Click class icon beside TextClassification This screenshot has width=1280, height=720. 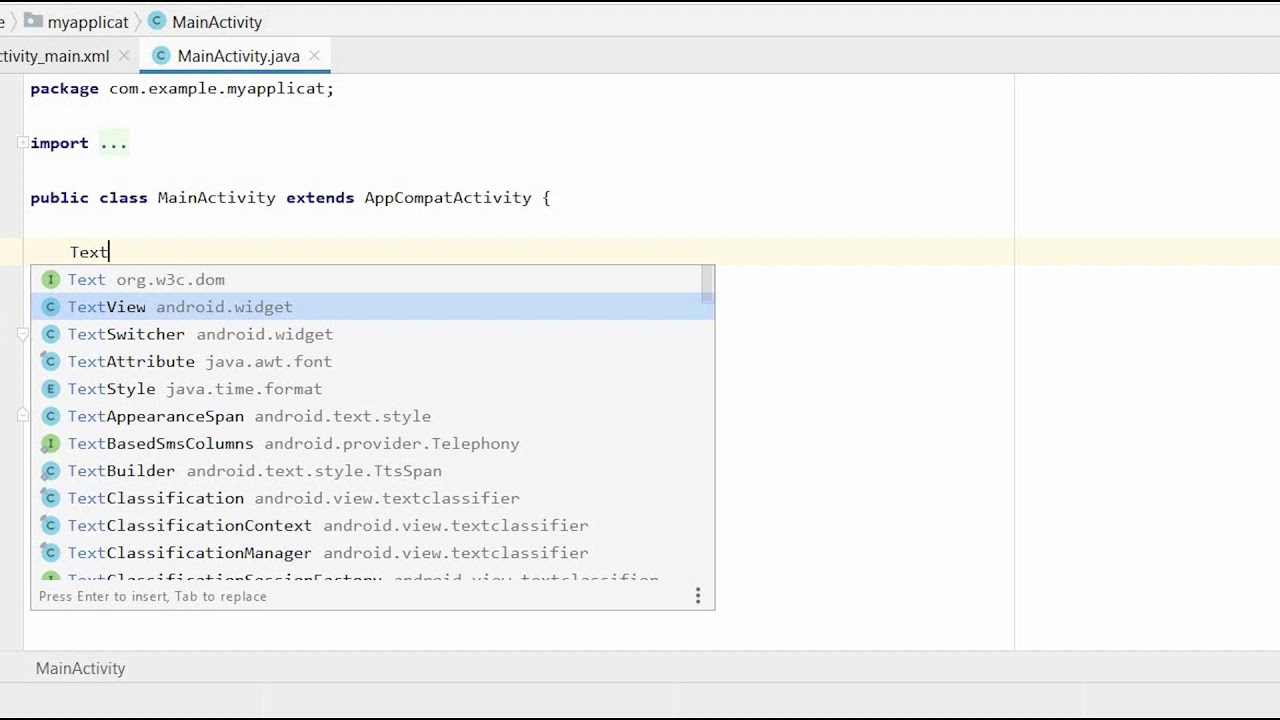50,498
